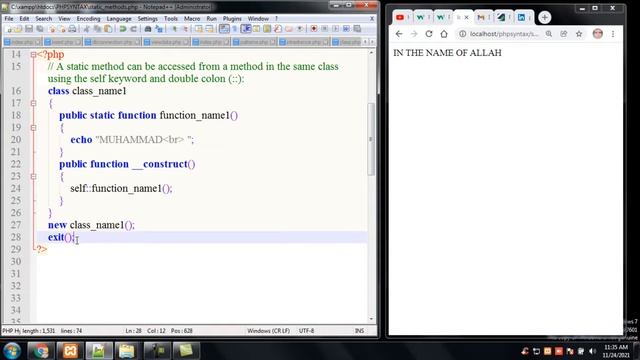640x360 pixels.
Task: Open the Plugins menu
Action: [x=232, y=19]
